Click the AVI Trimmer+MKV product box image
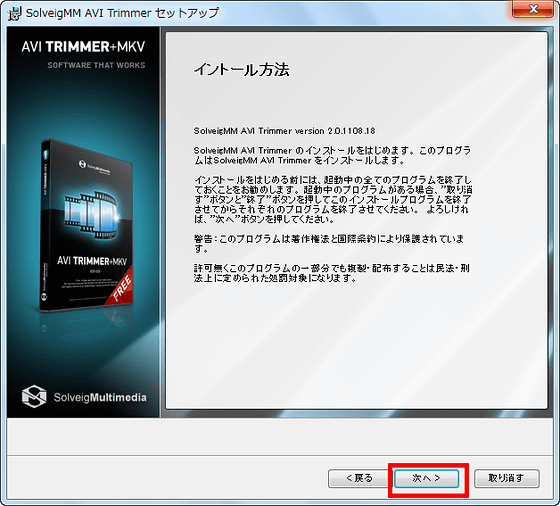Screen dimensions: 560x506 pos(86,225)
